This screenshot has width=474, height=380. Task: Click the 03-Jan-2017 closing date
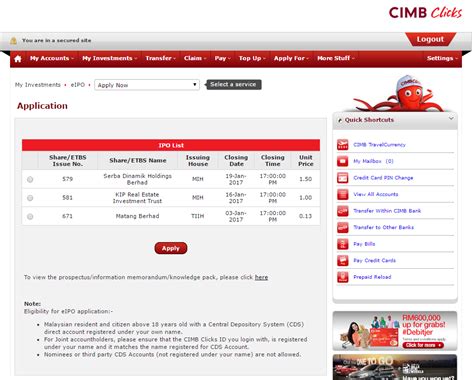236,216
